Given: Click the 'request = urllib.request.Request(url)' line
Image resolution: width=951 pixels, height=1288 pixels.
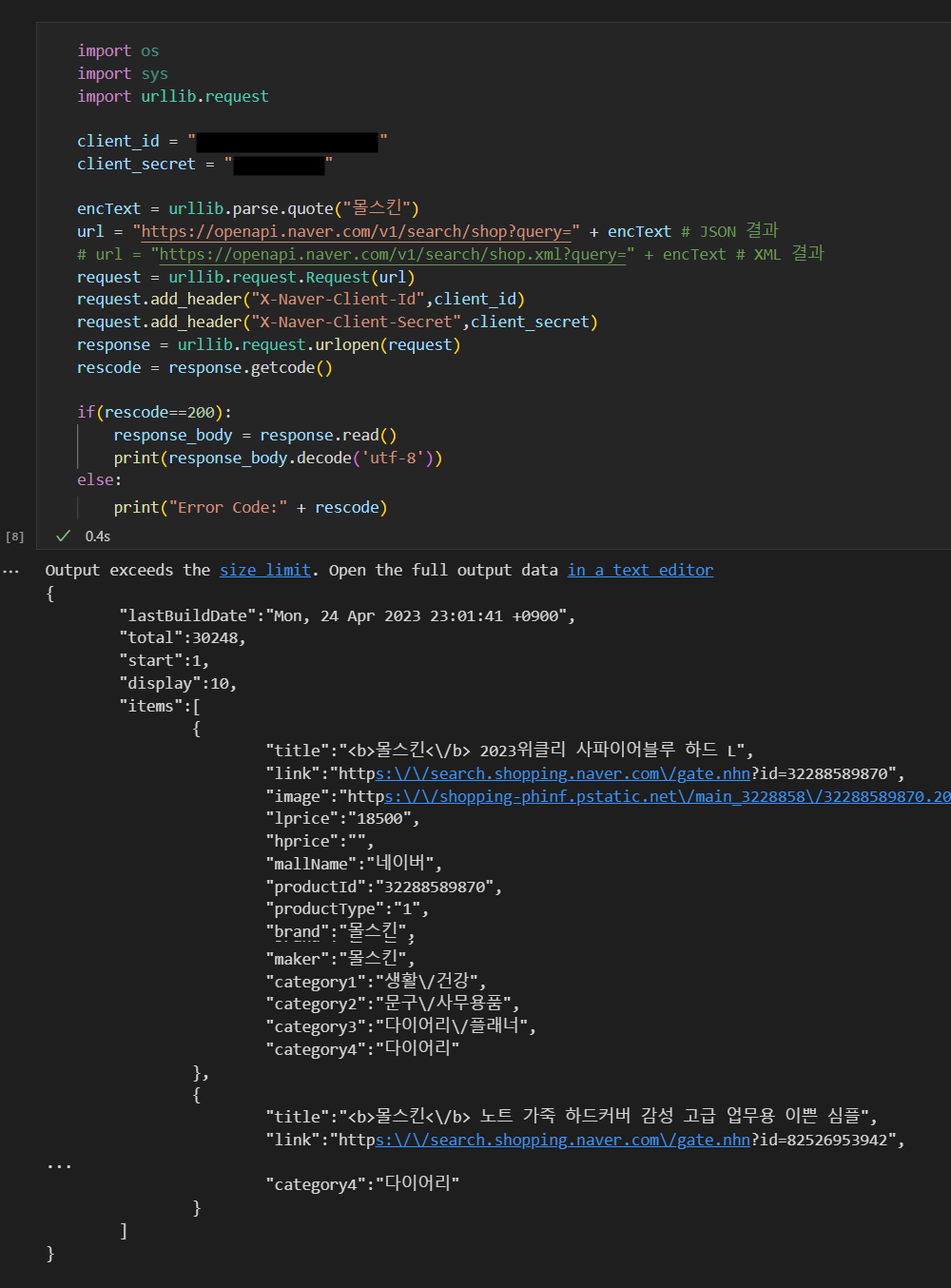Looking at the screenshot, I should tap(246, 277).
